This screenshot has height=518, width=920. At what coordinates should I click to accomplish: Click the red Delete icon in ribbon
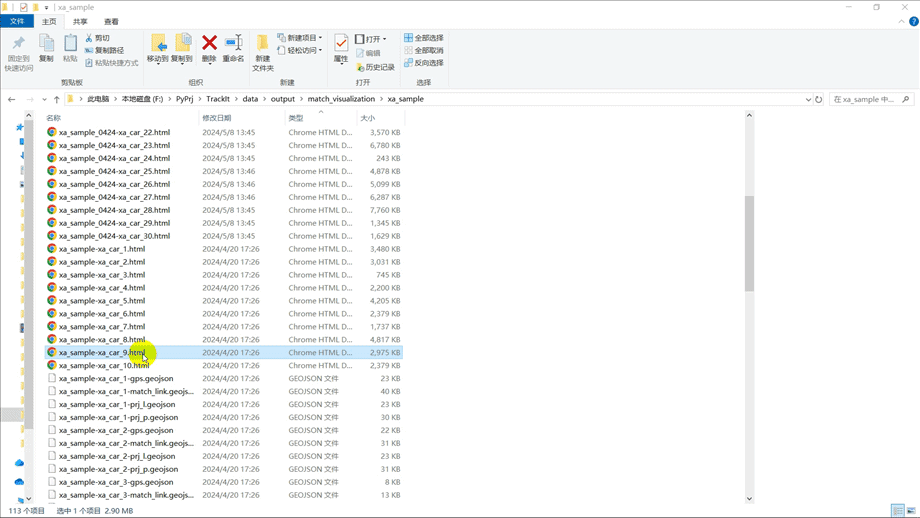click(209, 43)
